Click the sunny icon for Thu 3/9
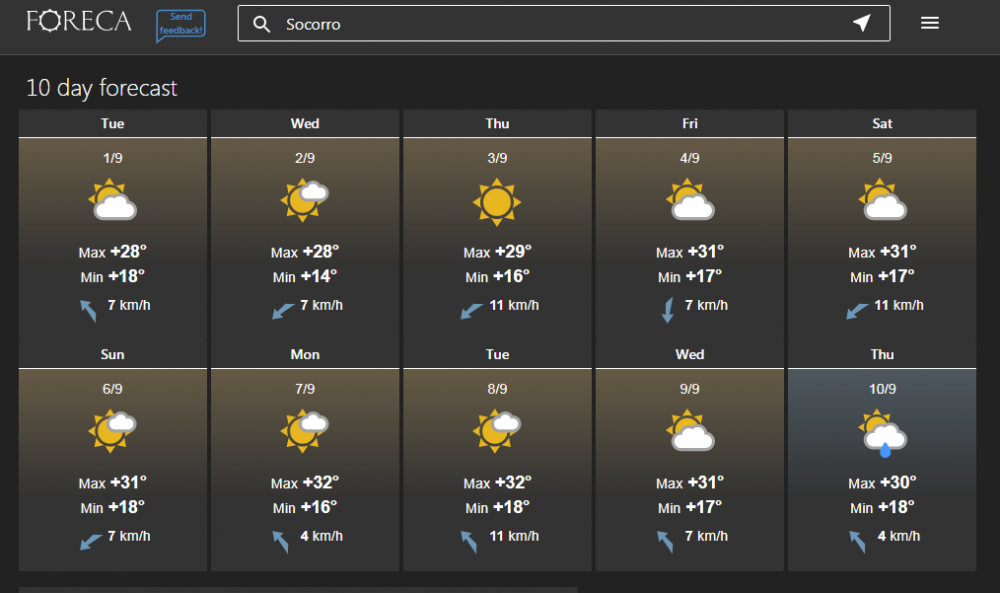The image size is (1000, 593). pyautogui.click(x=497, y=202)
